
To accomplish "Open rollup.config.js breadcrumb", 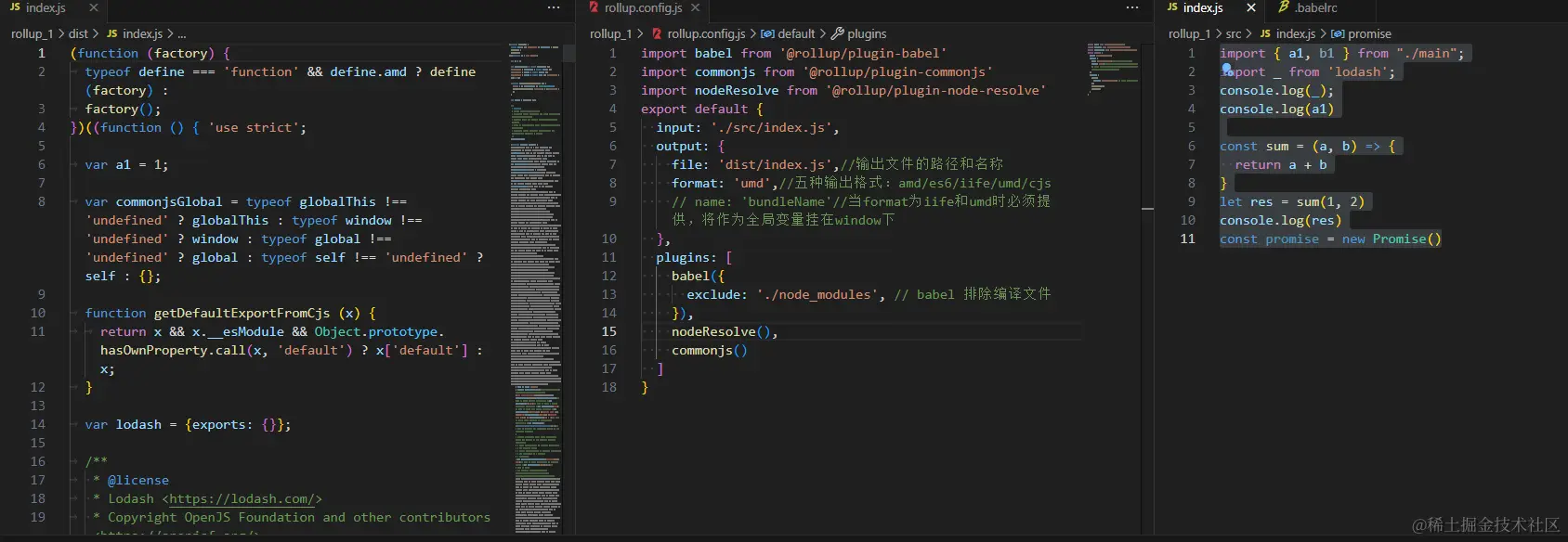I will click(706, 33).
